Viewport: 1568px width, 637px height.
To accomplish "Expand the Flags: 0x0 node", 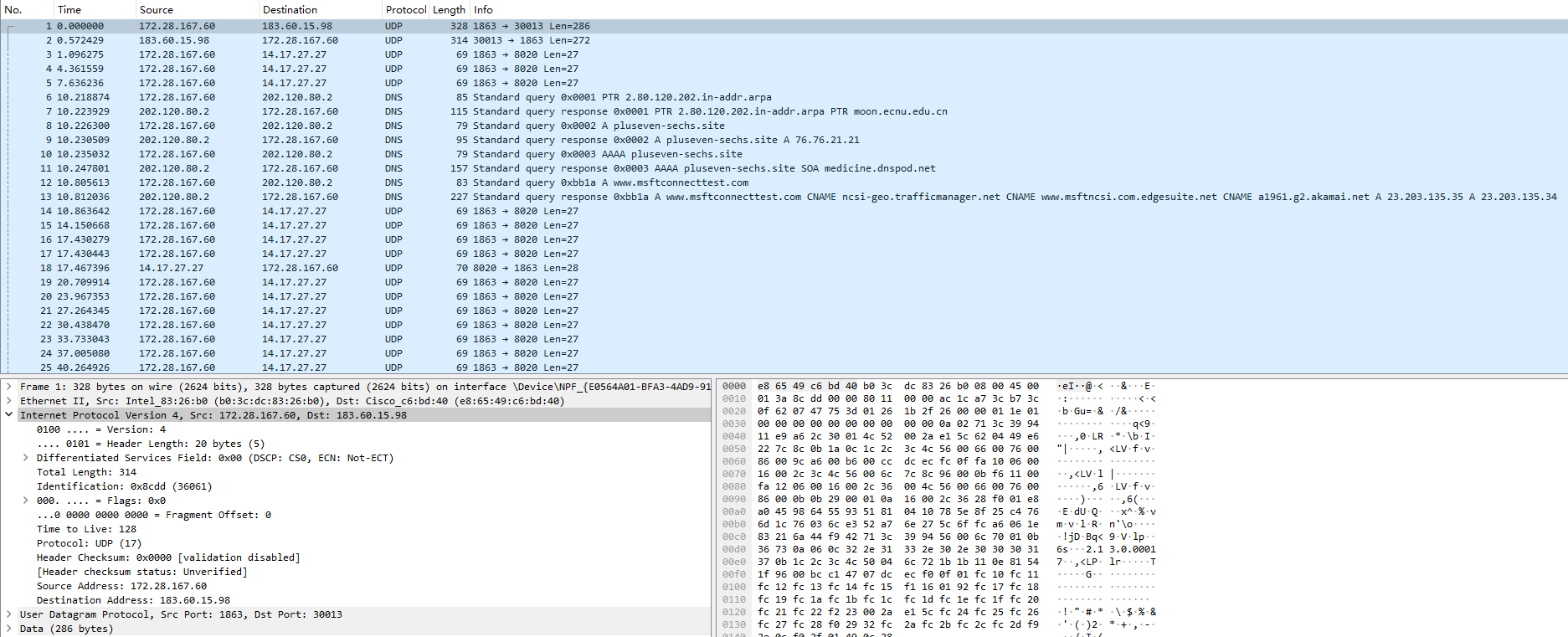I will tap(26, 501).
